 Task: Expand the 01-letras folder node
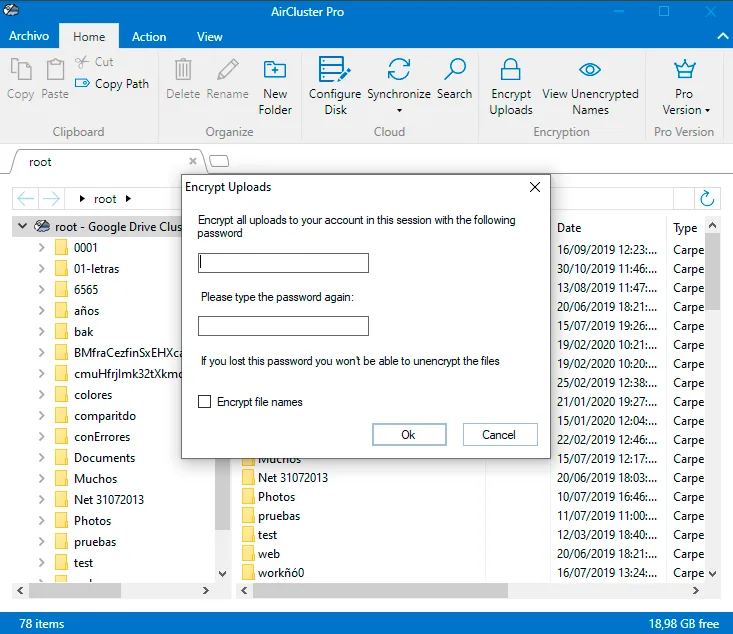tap(42, 268)
